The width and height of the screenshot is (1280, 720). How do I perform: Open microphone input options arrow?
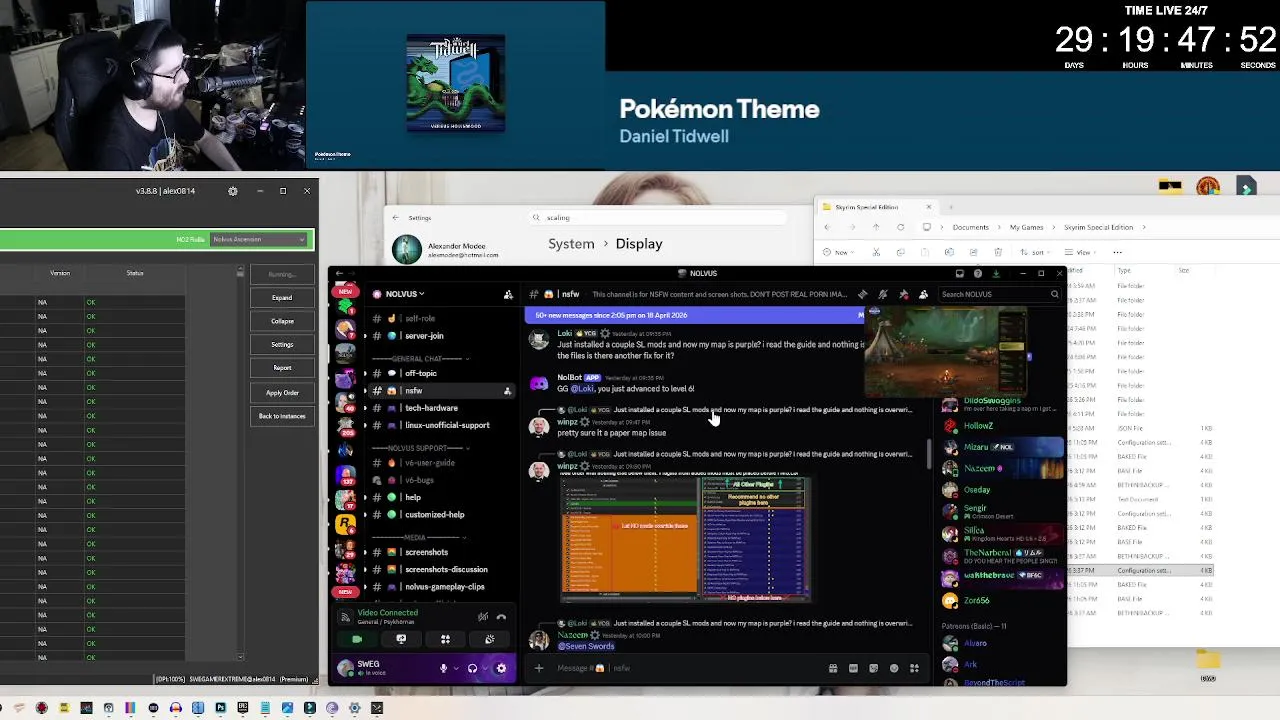456,668
